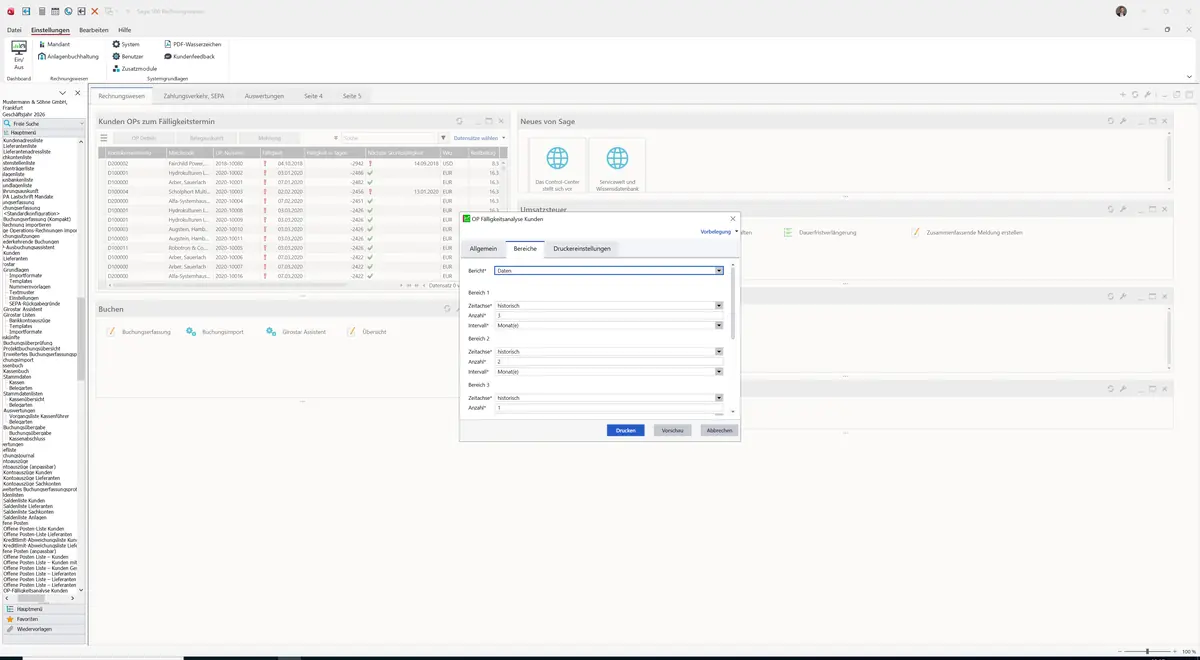
Task: Select OP-Fälligkeitsanalyse Kunden in the sidebar tree
Action: (x=36, y=591)
